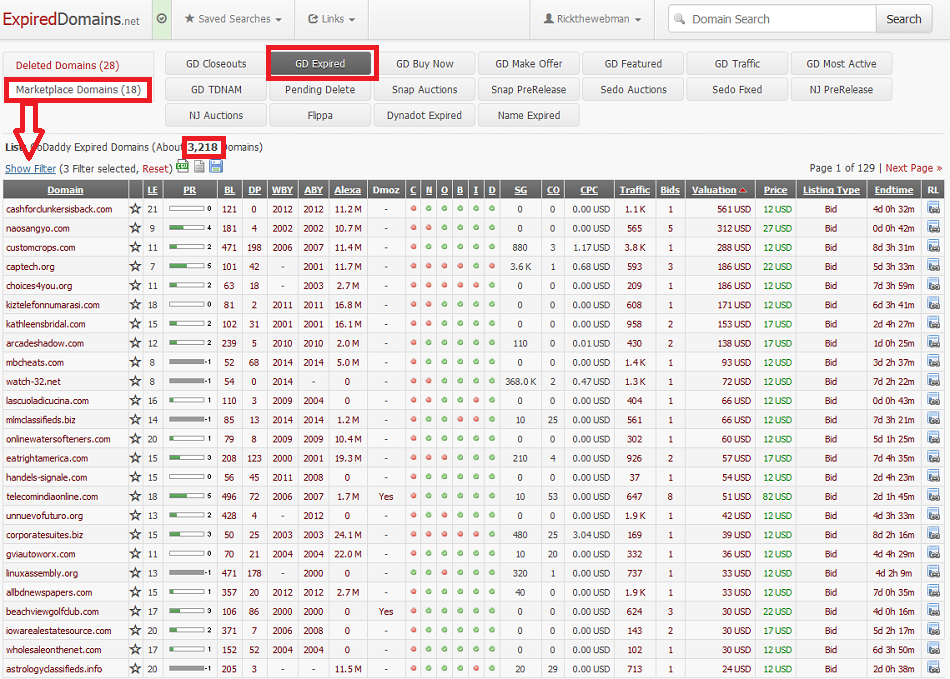
Task: Open the RL icon for naosangyo.com
Action: pyautogui.click(x=933, y=228)
